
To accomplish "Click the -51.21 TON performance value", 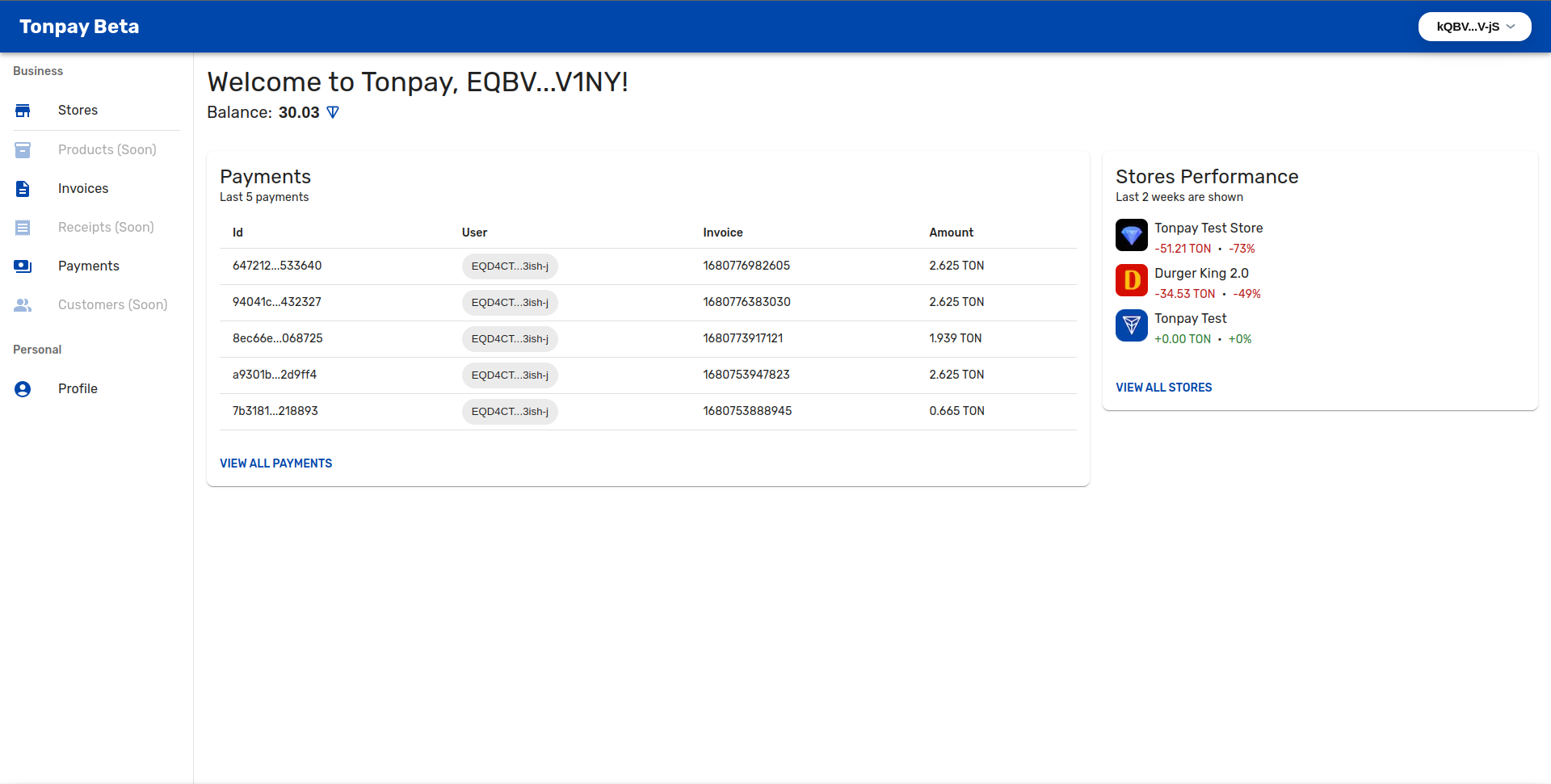I will click(1183, 249).
